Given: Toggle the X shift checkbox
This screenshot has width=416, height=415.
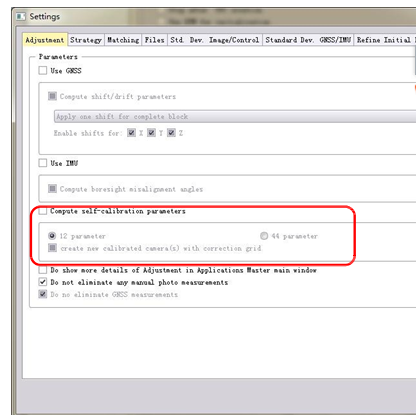Looking at the screenshot, I should pos(131,133).
